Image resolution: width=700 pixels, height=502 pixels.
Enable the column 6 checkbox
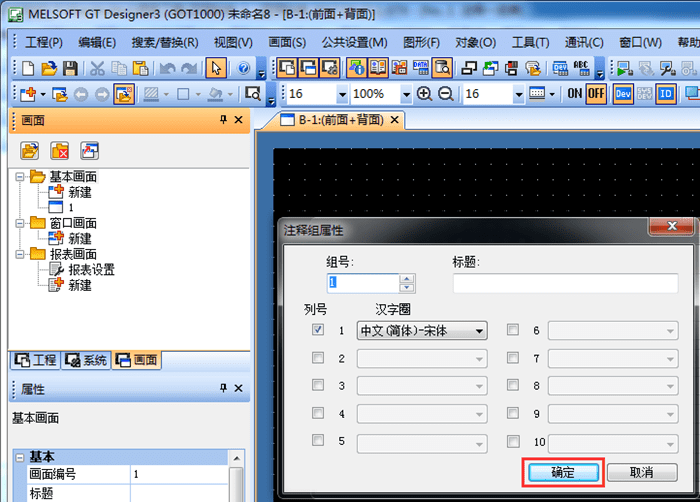point(513,330)
